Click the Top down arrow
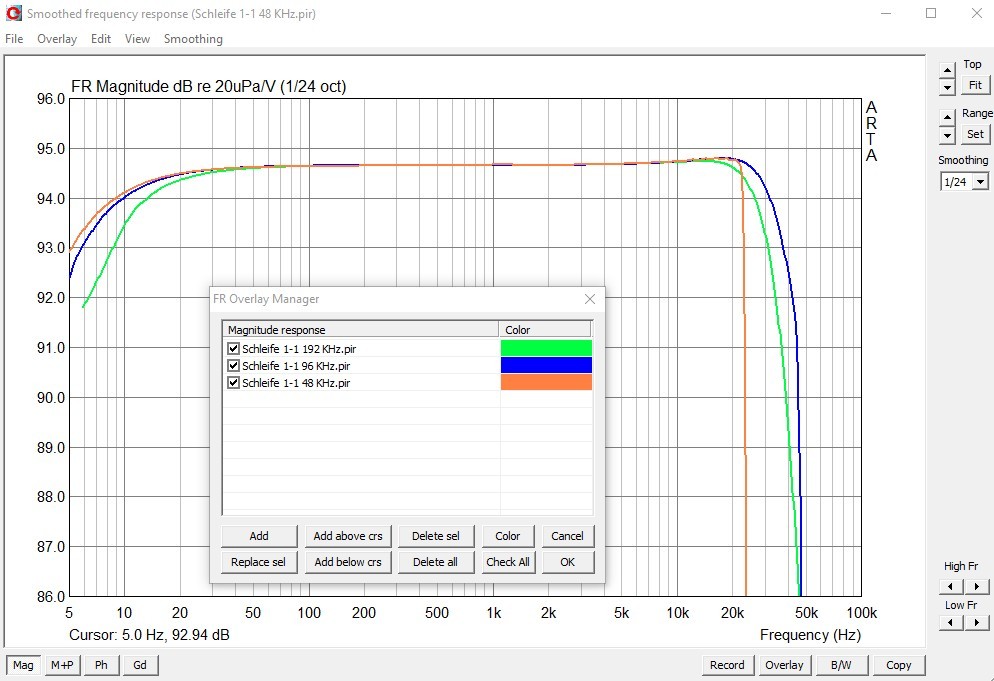The height and width of the screenshot is (681, 994). pyautogui.click(x=947, y=87)
